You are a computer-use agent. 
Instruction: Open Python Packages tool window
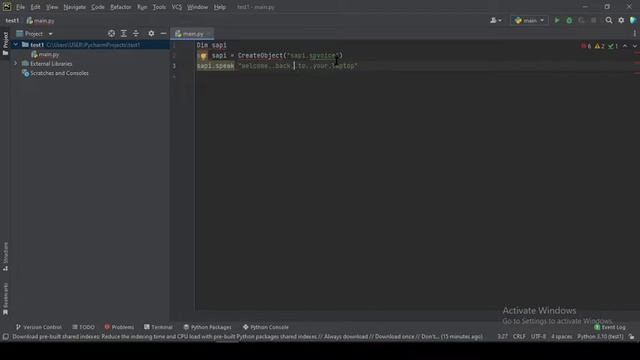(x=207, y=327)
